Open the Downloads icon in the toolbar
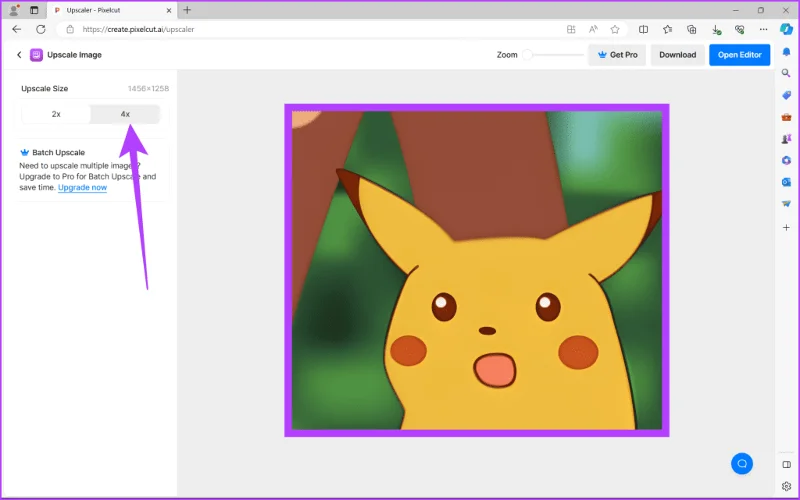800x500 pixels. (x=716, y=30)
